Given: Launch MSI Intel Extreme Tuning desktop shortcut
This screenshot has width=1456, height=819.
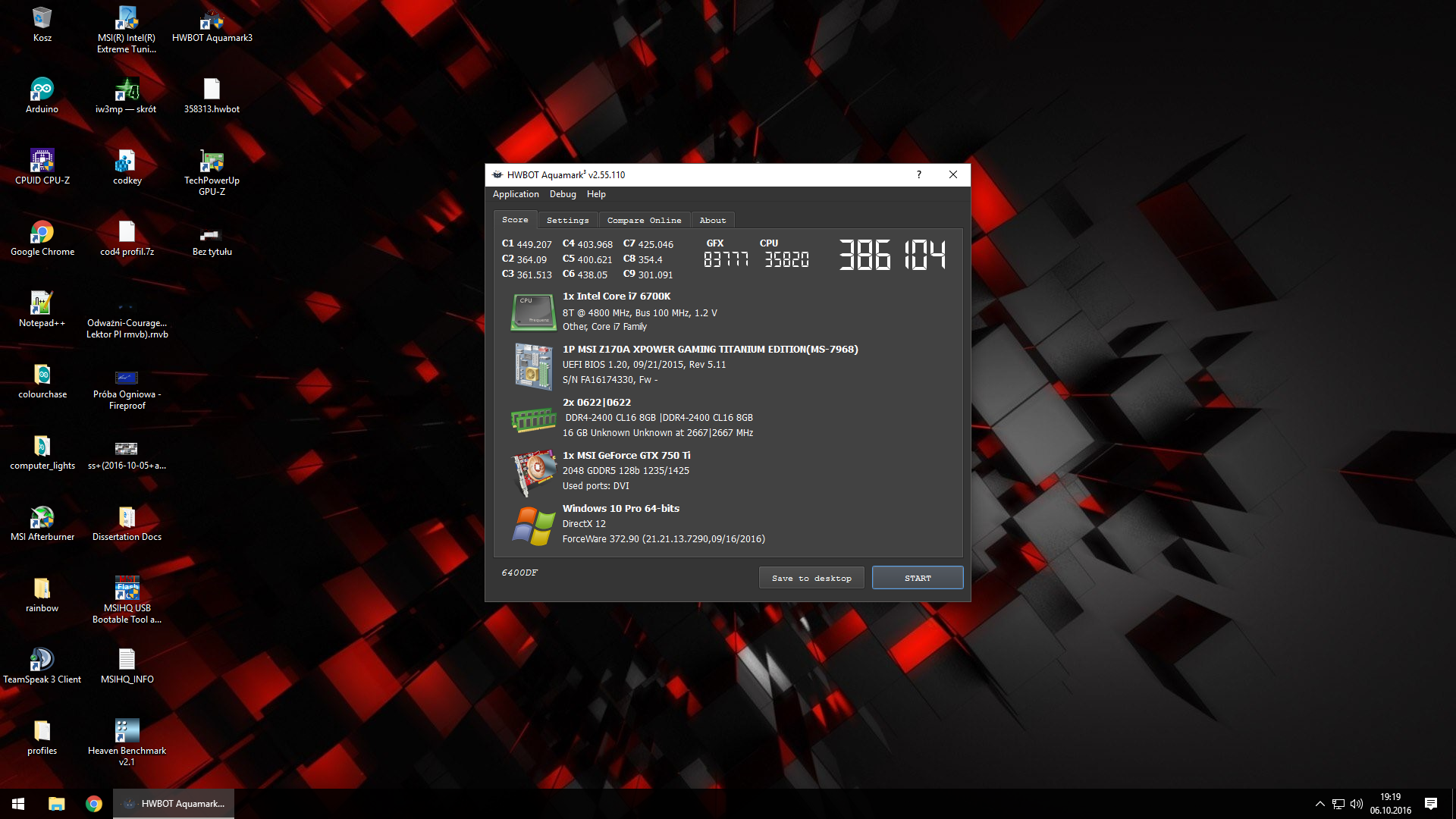Looking at the screenshot, I should (127, 30).
